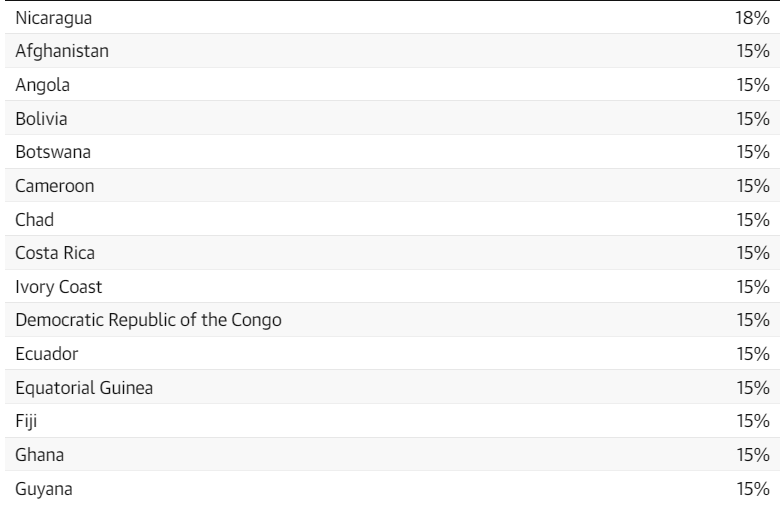Image resolution: width=783 pixels, height=513 pixels.
Task: Click the Costa Rica row
Action: (x=392, y=253)
